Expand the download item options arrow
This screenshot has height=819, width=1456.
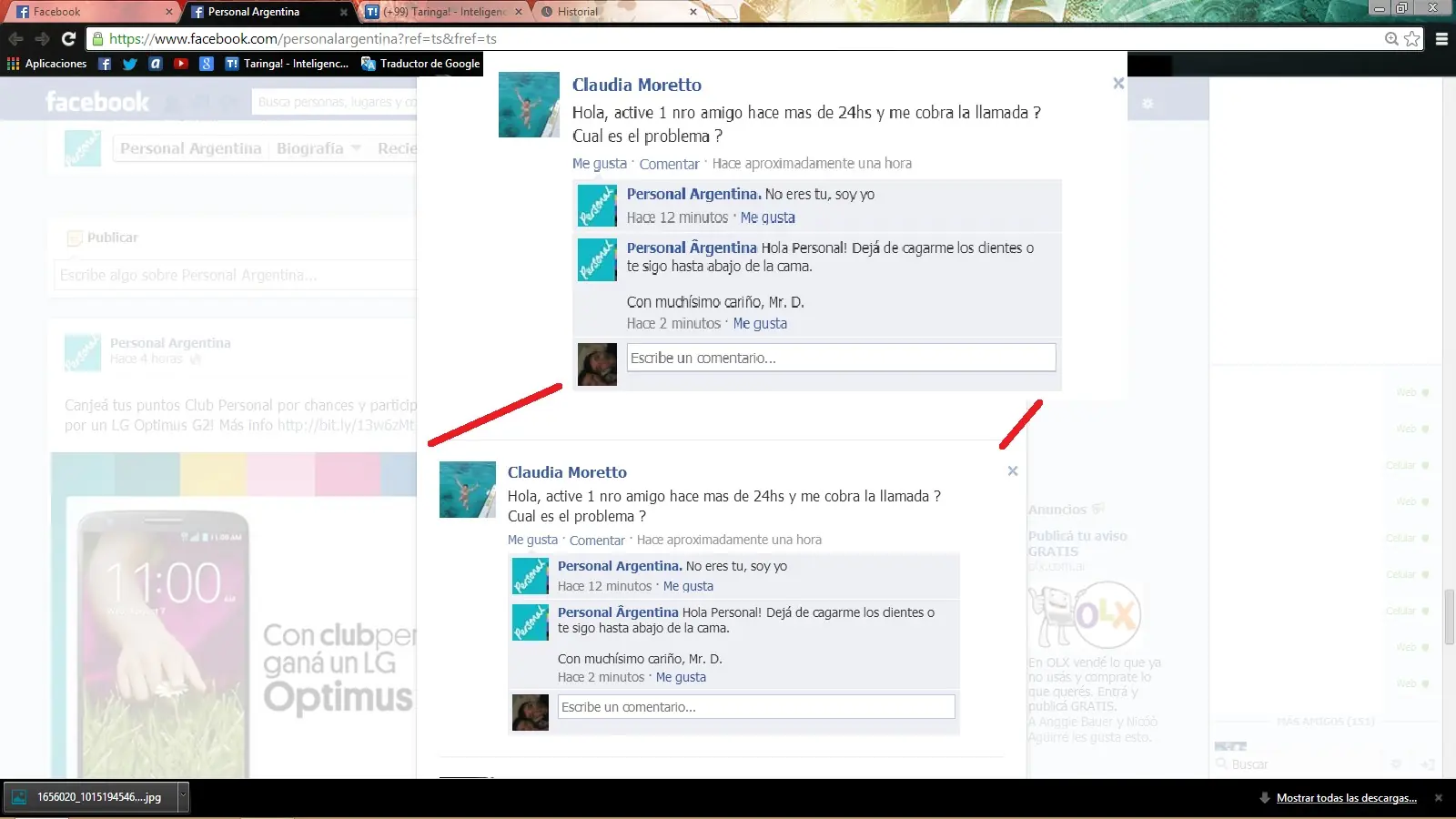pyautogui.click(x=183, y=797)
